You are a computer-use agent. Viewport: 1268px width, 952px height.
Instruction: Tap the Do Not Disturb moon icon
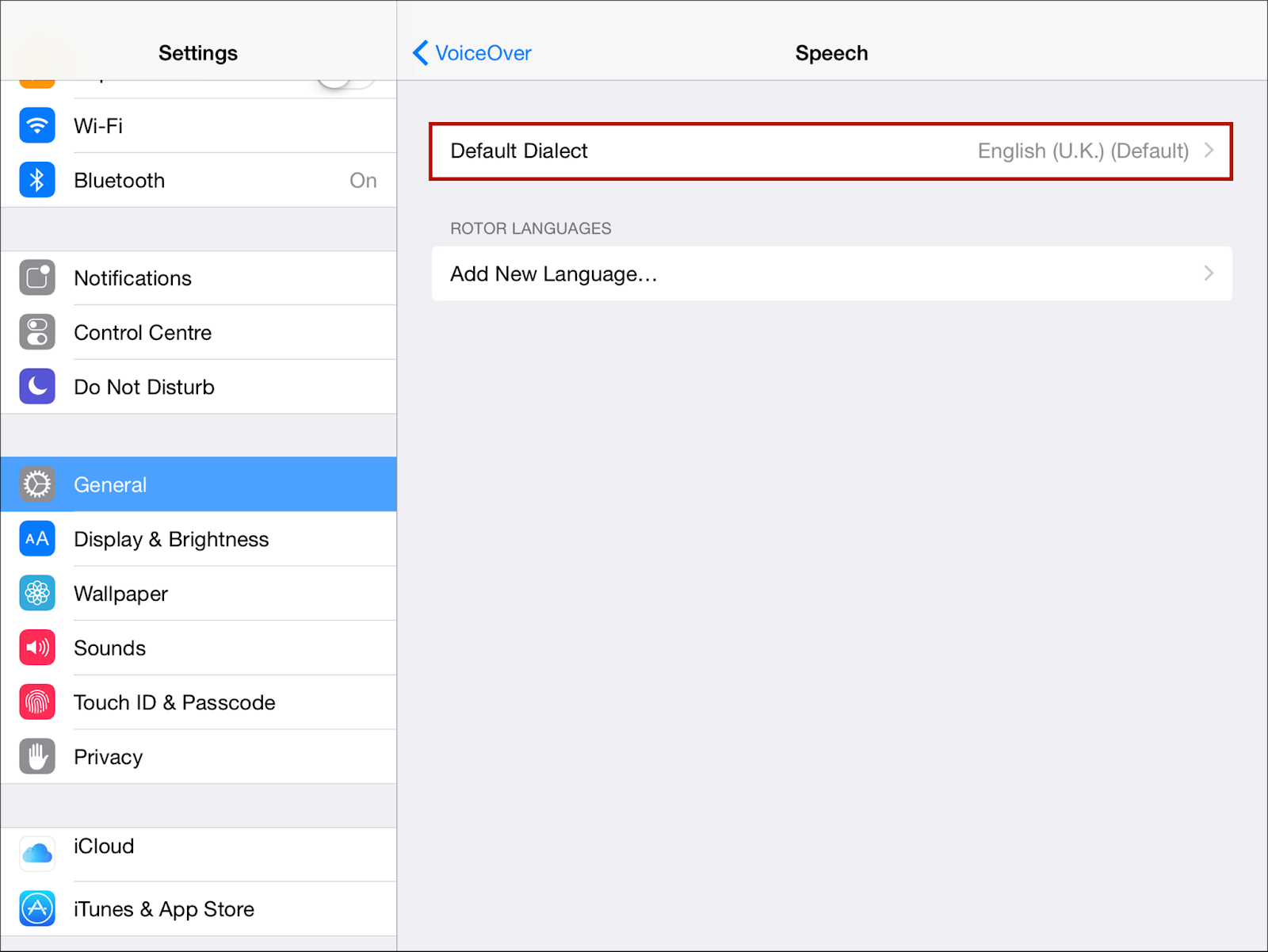pyautogui.click(x=37, y=387)
